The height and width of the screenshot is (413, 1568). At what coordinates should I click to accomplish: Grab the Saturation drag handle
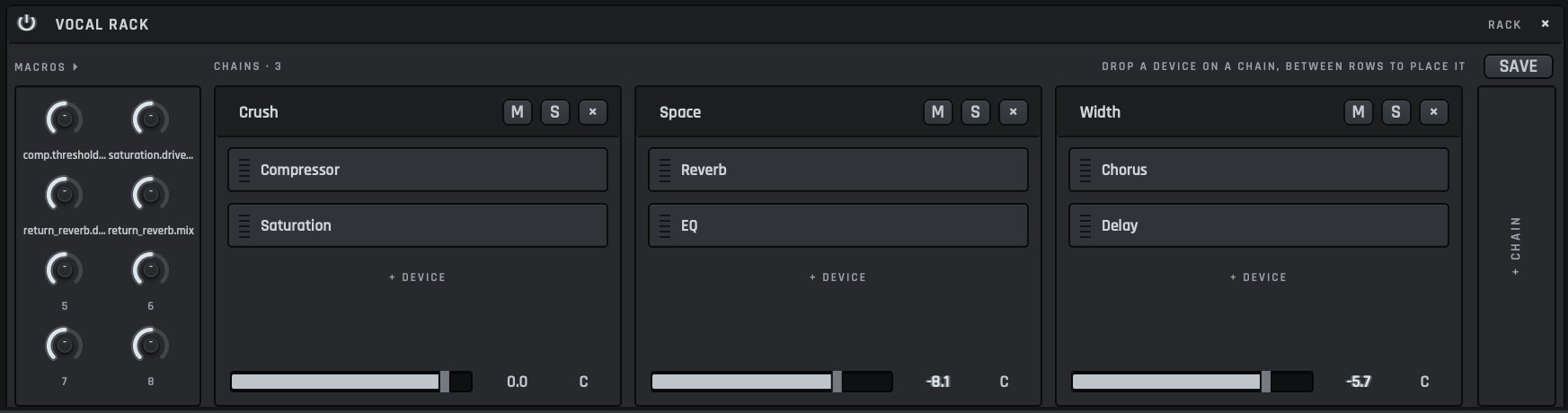(244, 225)
